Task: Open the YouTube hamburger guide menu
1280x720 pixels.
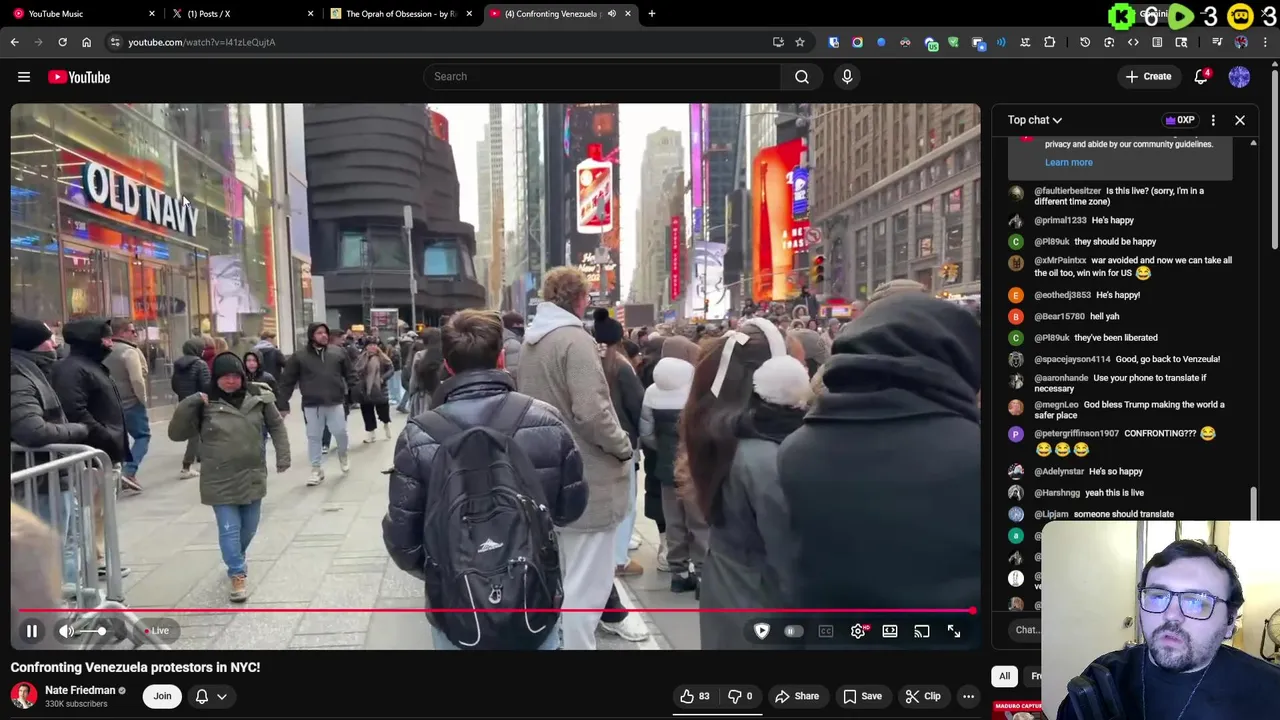Action: [x=24, y=77]
